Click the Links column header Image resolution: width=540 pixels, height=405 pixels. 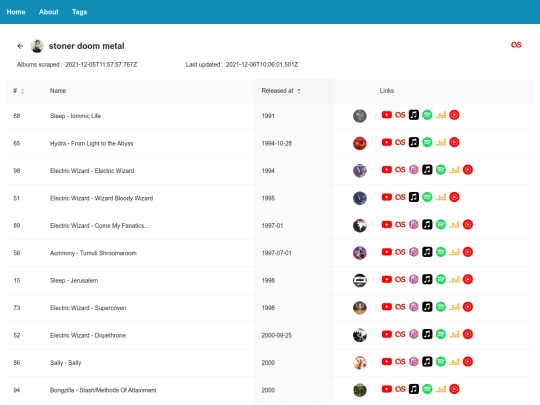click(386, 91)
